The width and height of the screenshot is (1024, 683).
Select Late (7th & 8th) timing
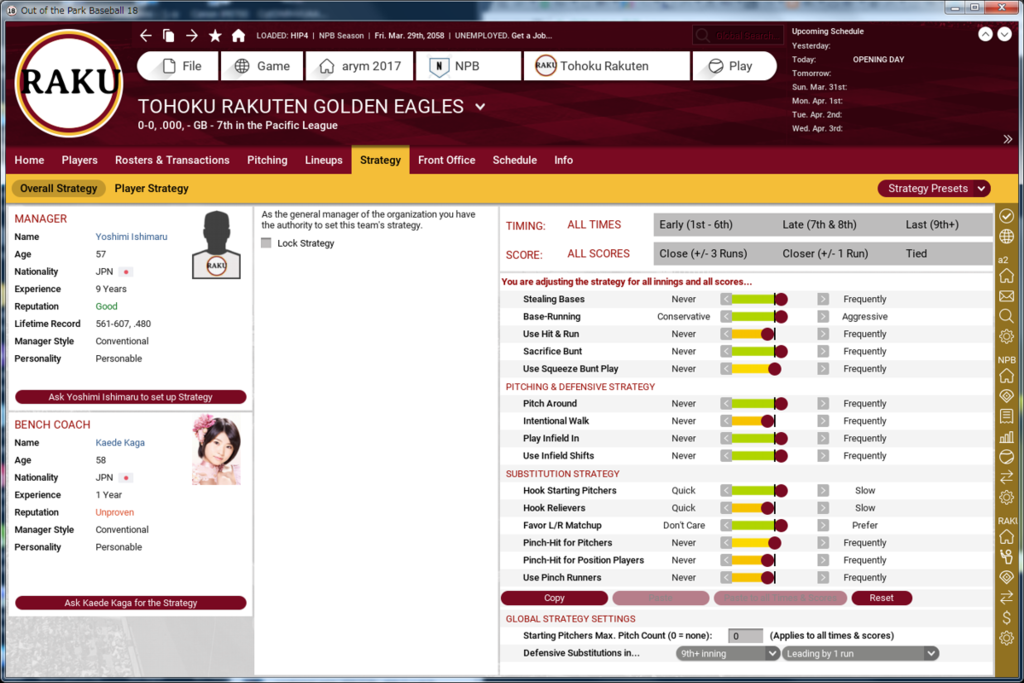819,225
